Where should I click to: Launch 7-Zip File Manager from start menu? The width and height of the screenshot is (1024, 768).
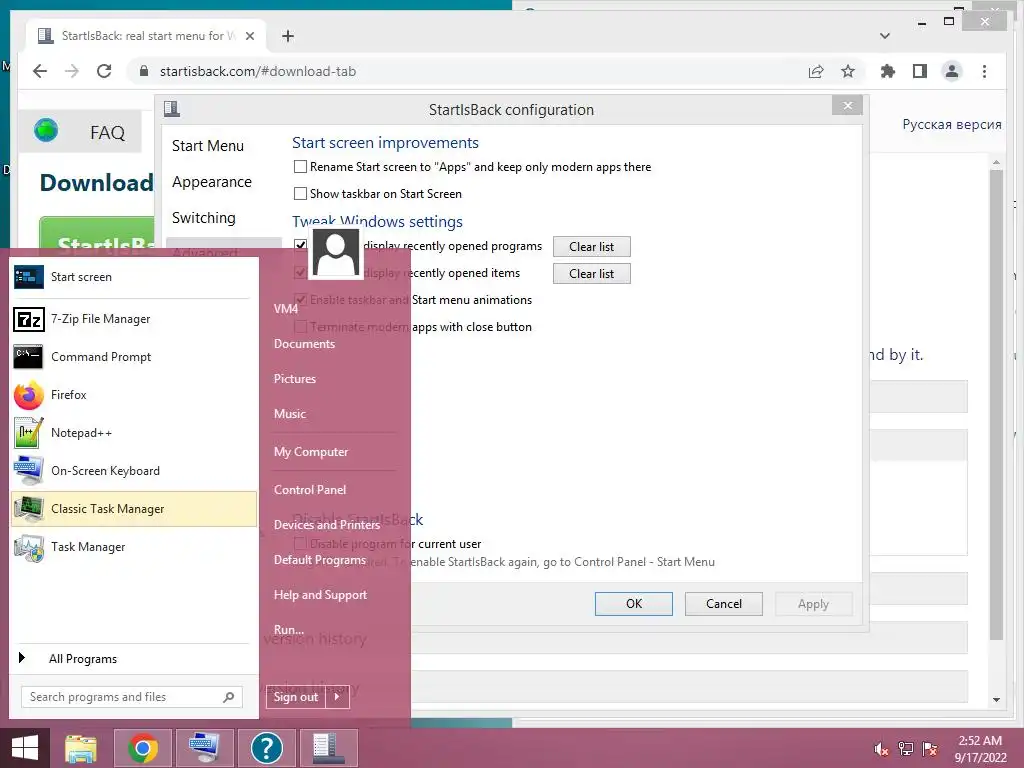click(x=134, y=319)
